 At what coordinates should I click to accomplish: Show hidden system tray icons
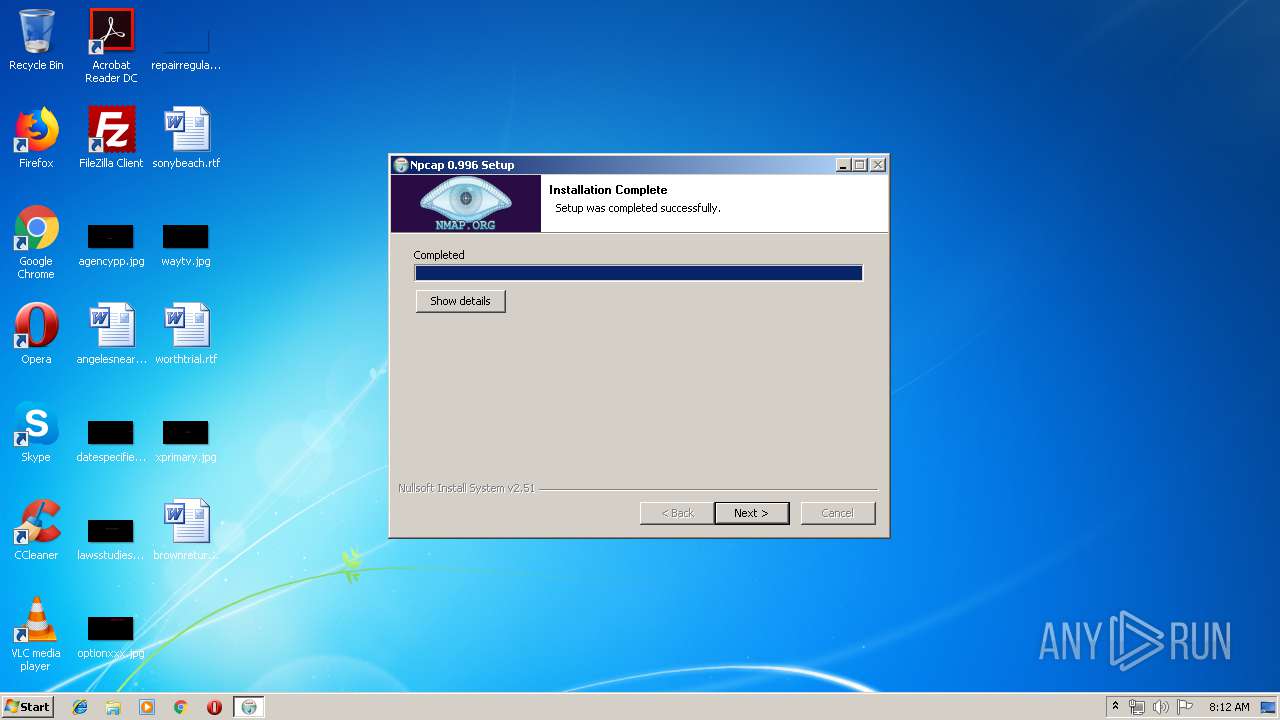[x=1115, y=707]
